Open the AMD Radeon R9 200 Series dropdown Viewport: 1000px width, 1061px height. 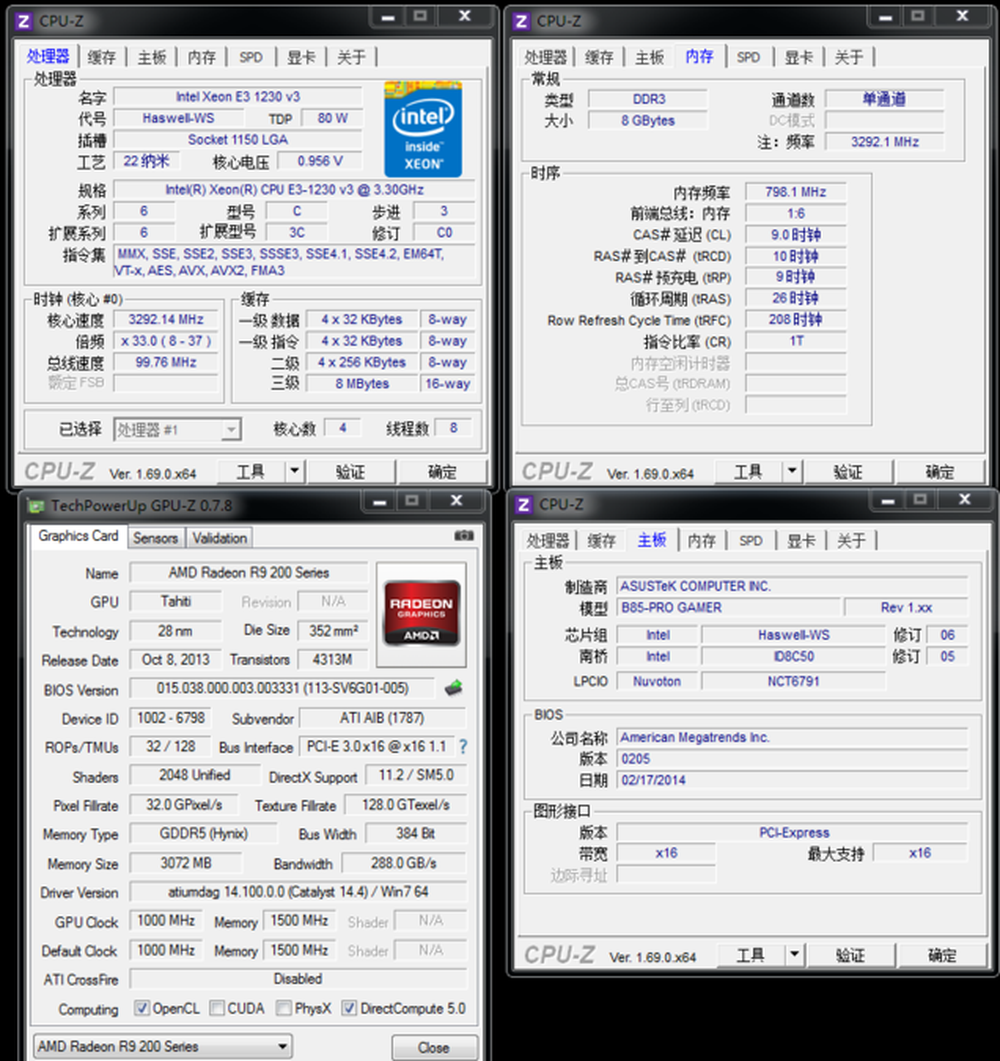pos(162,1047)
